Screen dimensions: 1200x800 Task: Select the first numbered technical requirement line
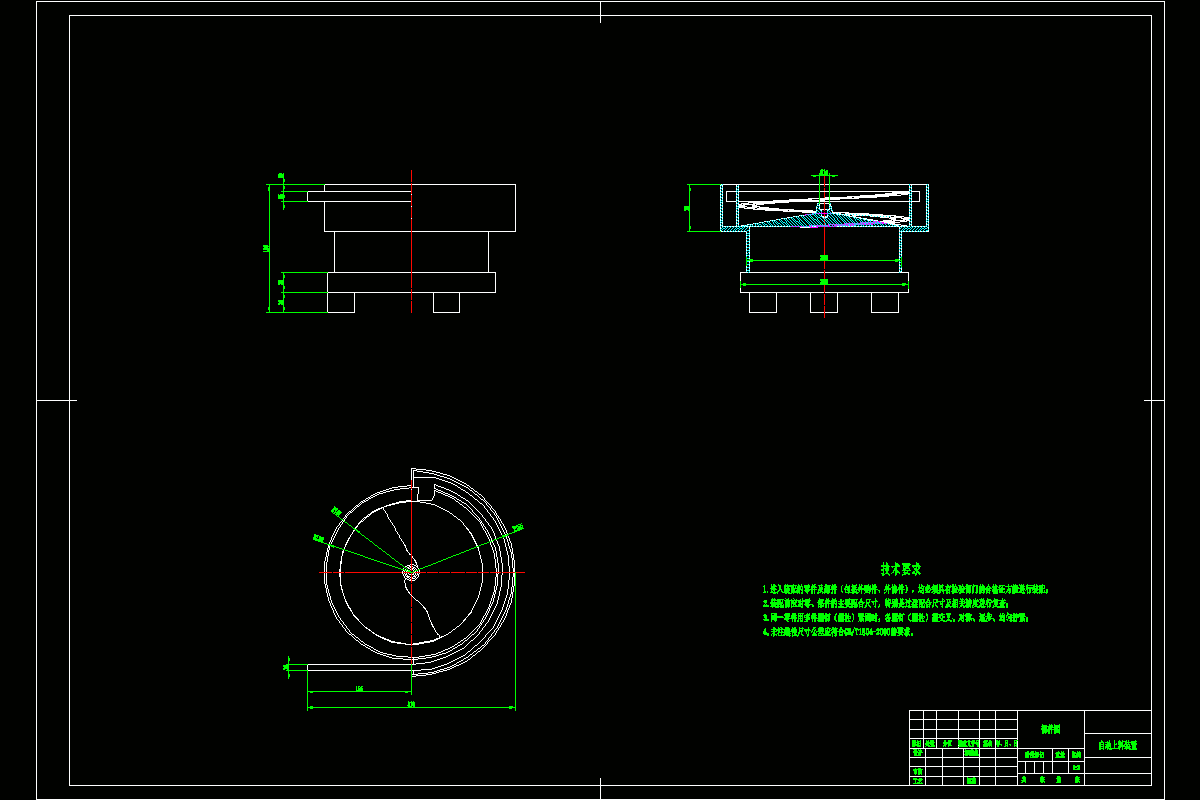click(x=905, y=590)
